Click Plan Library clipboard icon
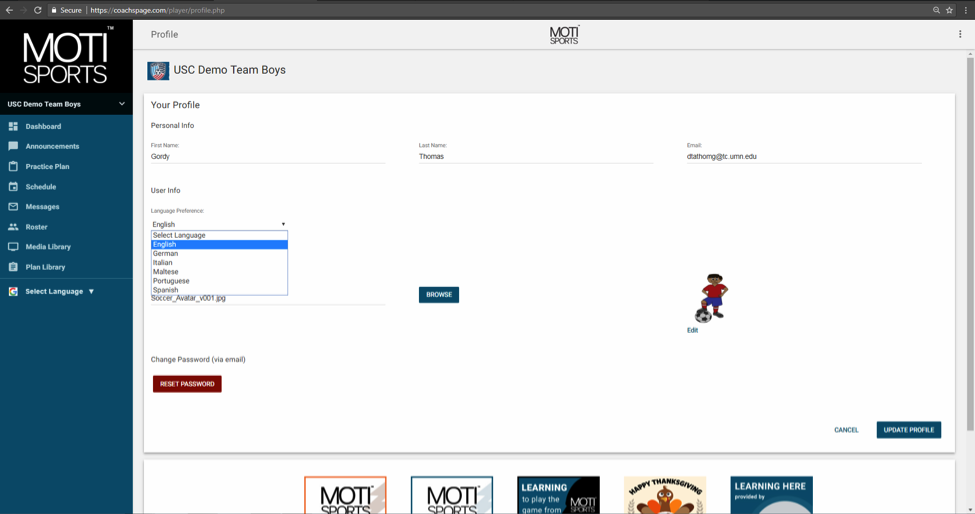The height and width of the screenshot is (514, 975). pos(13,267)
